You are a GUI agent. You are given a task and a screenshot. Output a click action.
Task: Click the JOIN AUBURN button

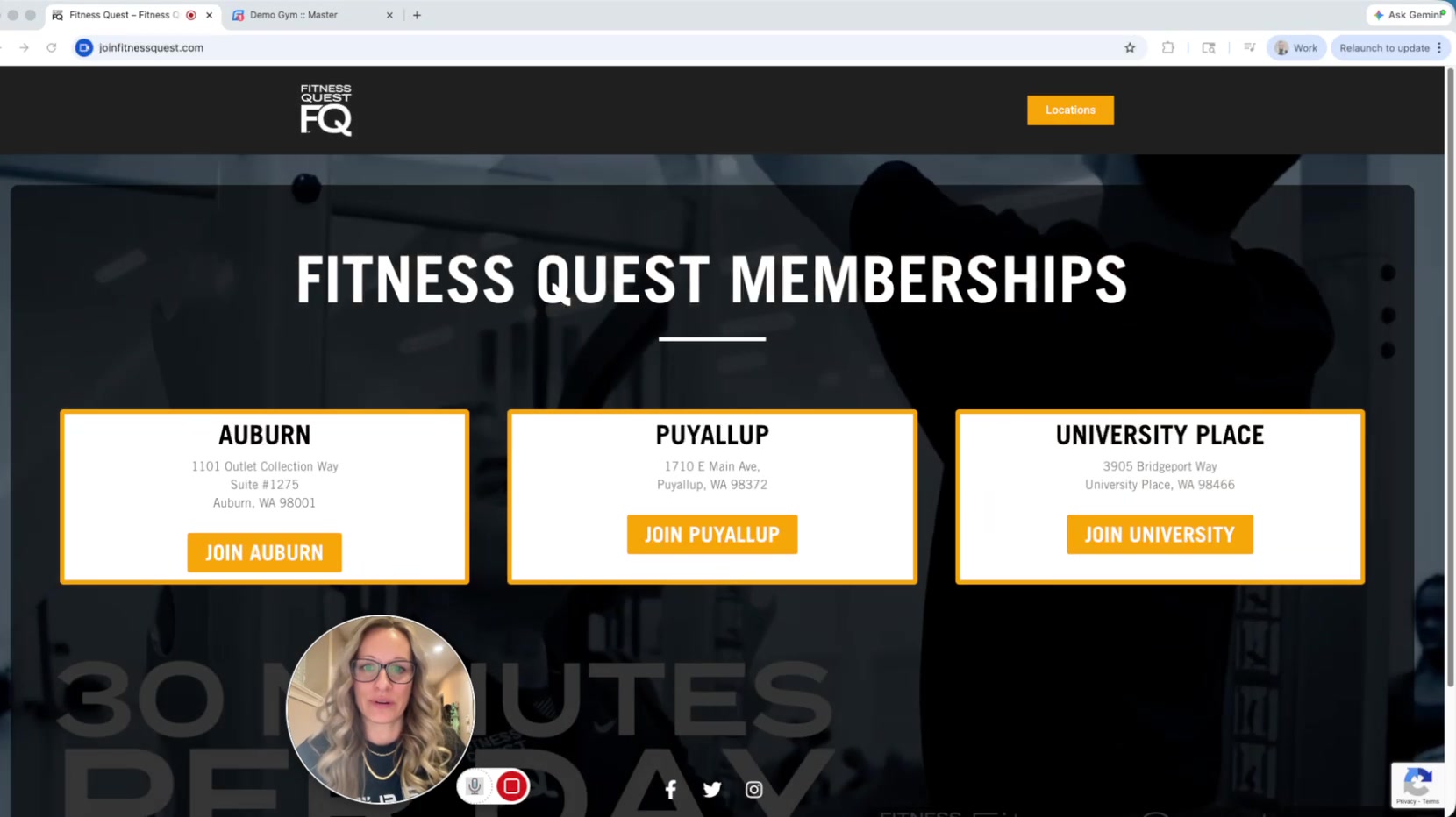click(264, 552)
